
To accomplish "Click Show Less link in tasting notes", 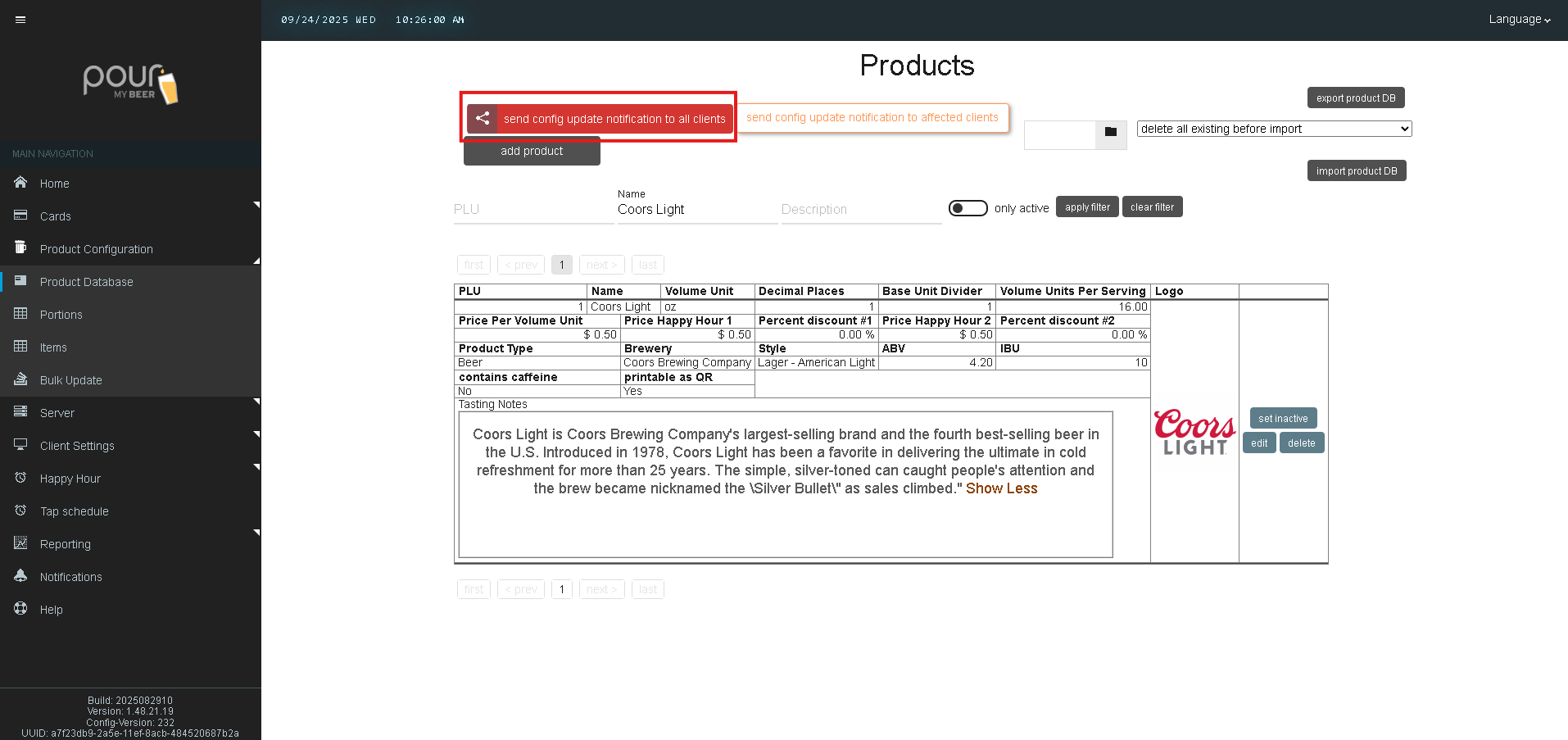I will coord(1001,488).
